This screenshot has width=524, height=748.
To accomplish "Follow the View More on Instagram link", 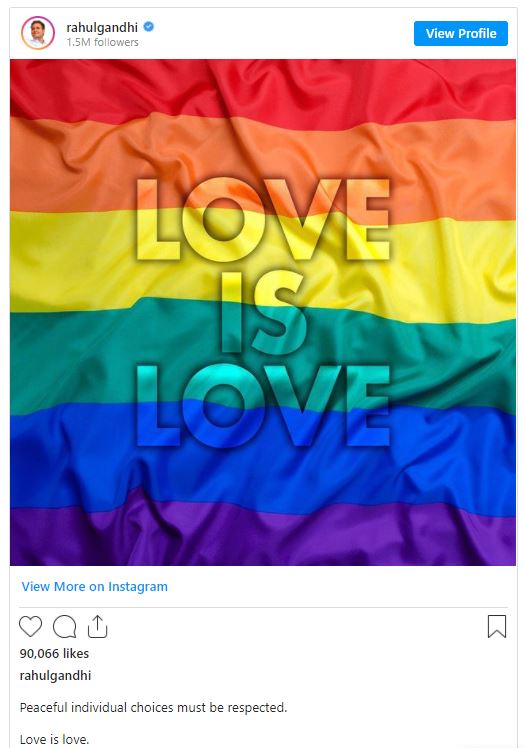I will pyautogui.click(x=94, y=586).
